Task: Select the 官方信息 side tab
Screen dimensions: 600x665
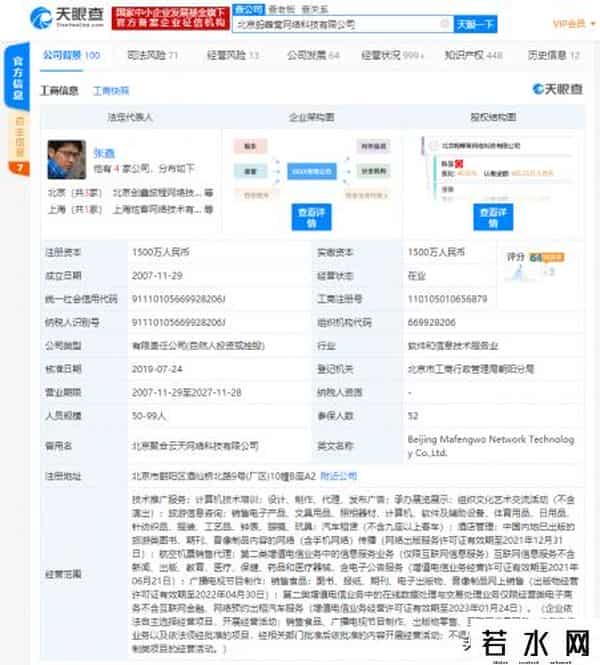Action: (17, 78)
